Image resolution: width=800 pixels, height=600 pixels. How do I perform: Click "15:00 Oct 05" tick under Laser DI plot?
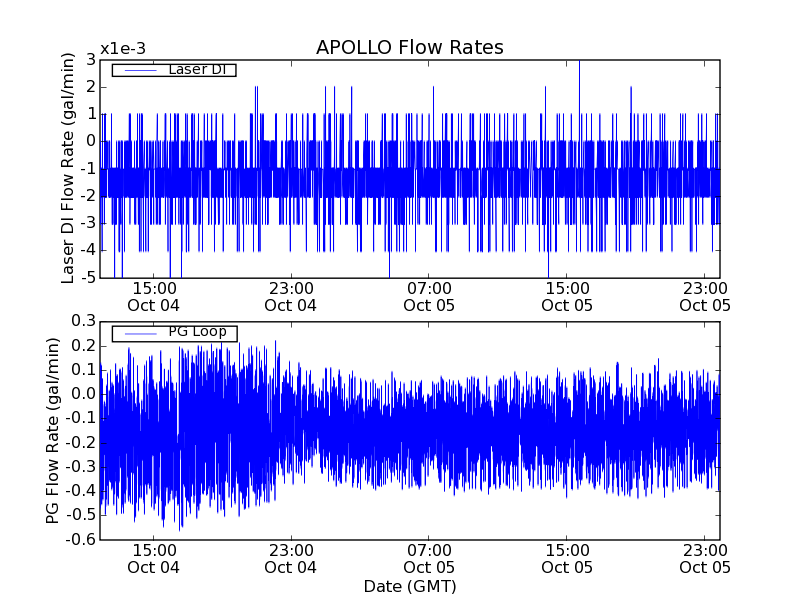[x=567, y=297]
